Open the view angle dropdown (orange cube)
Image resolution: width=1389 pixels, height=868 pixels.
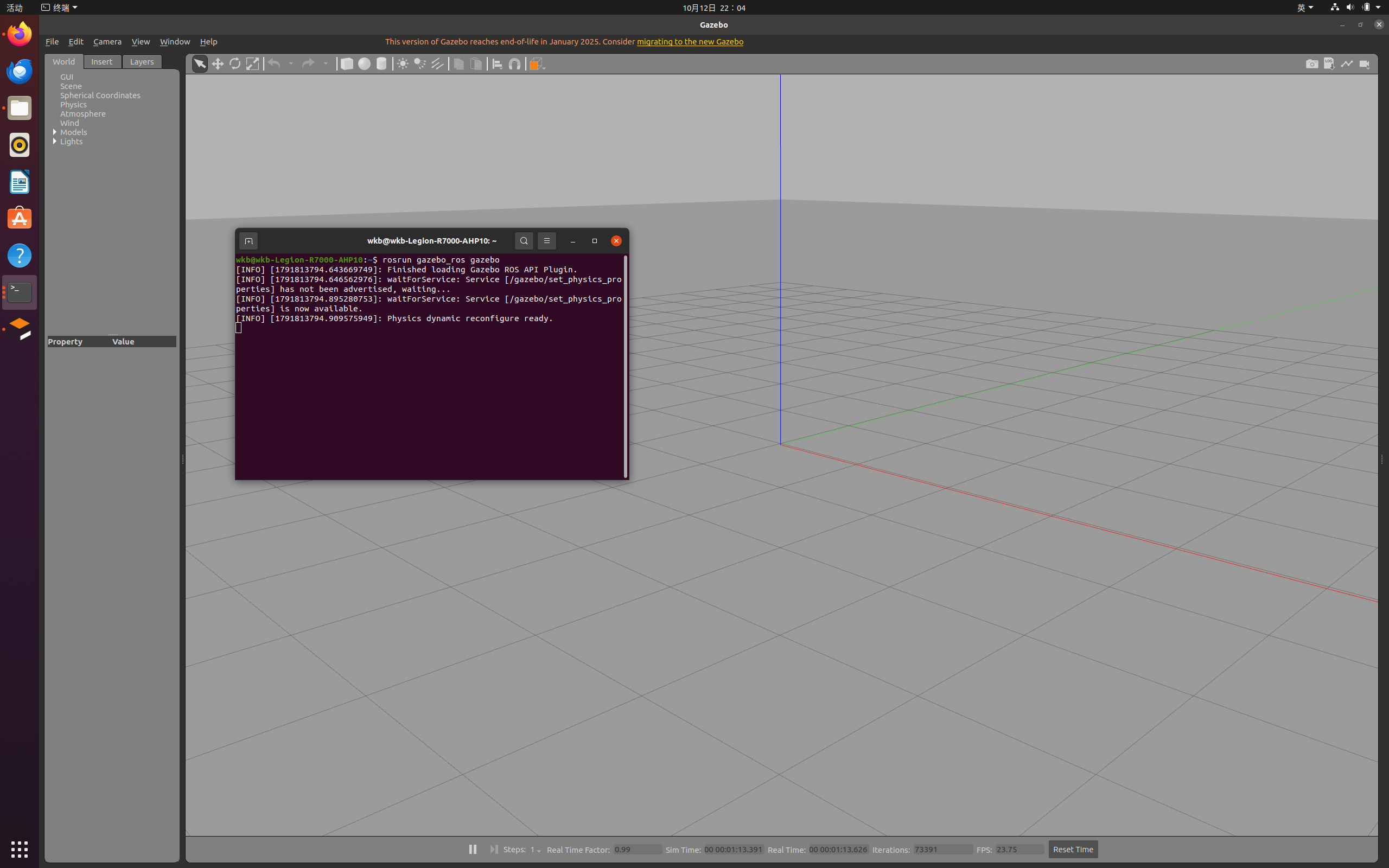click(x=537, y=63)
